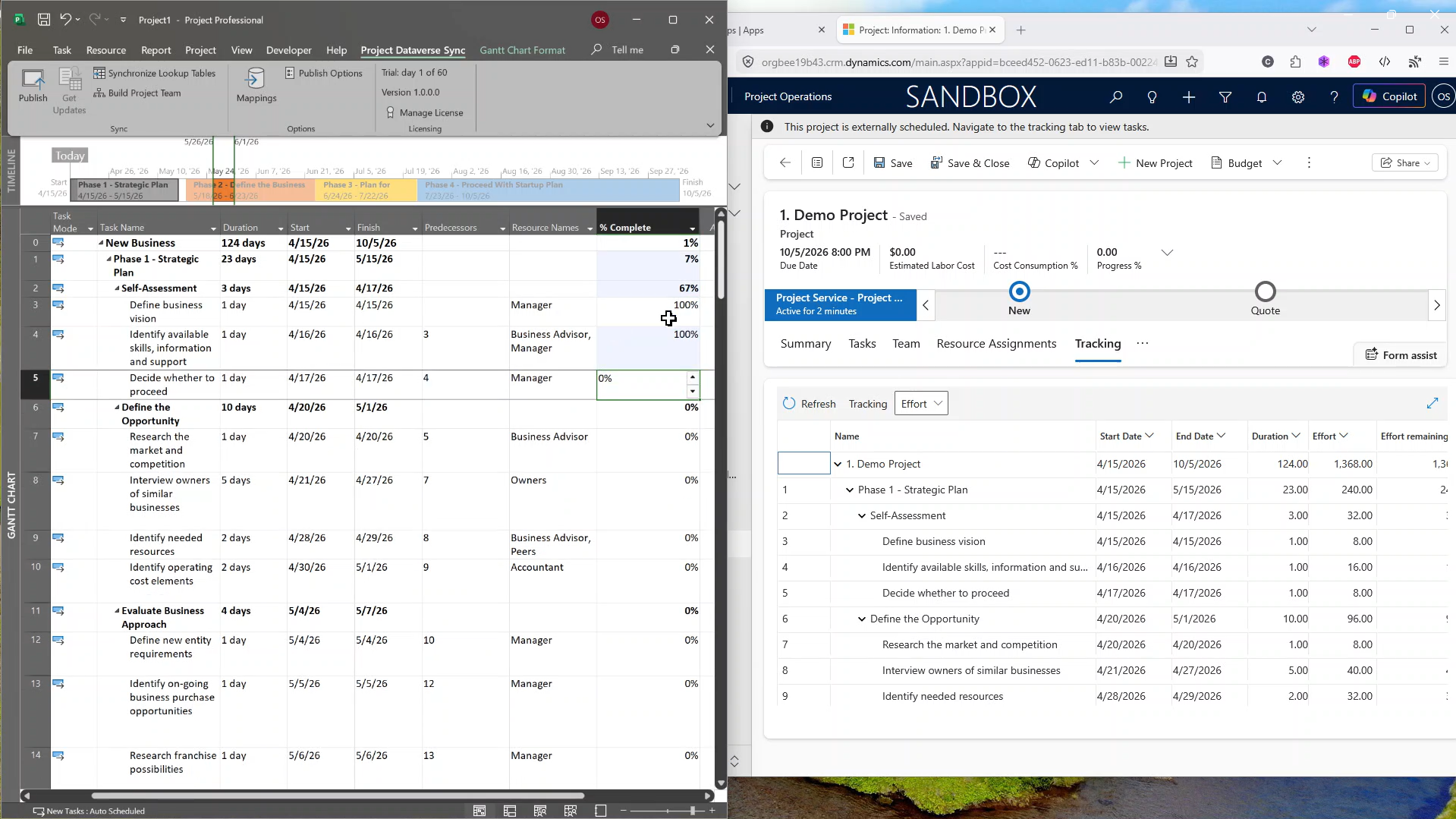The image size is (1456, 819).
Task: Switch to Team tab
Action: point(906,343)
